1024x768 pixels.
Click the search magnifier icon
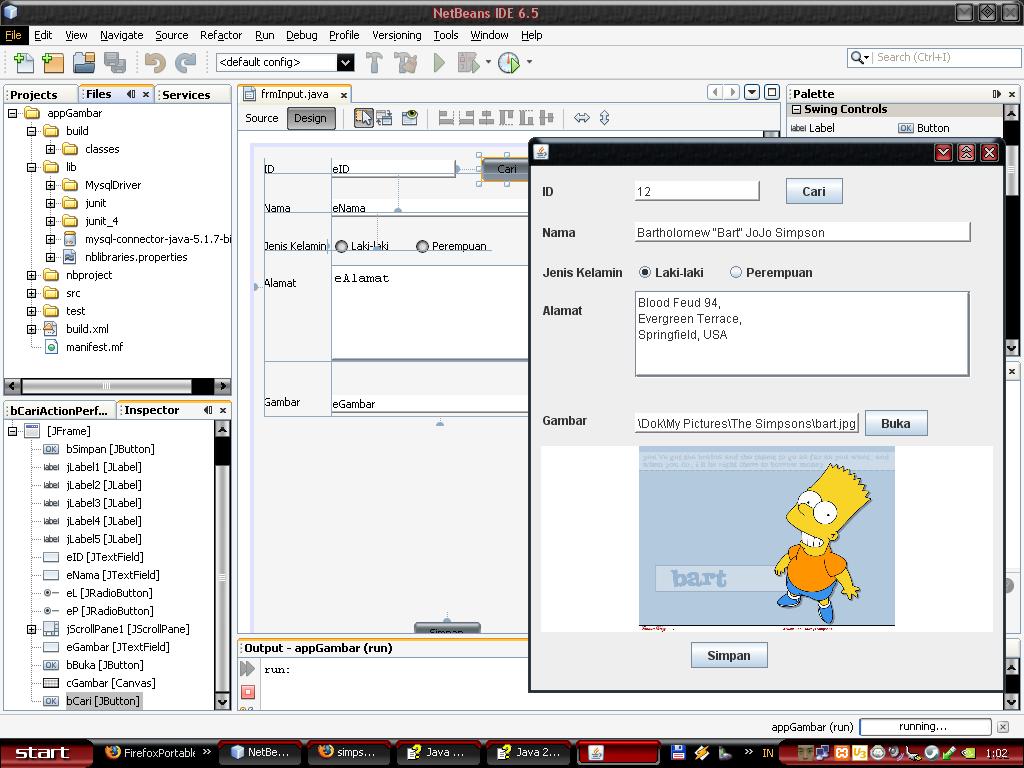point(857,57)
